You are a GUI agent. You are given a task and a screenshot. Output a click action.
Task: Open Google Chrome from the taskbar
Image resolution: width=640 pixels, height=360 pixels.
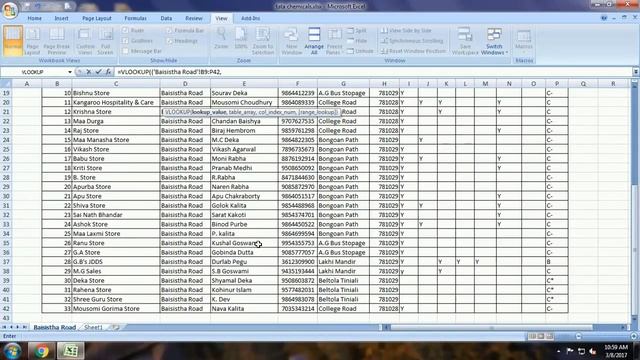pyautogui.click(x=41, y=351)
